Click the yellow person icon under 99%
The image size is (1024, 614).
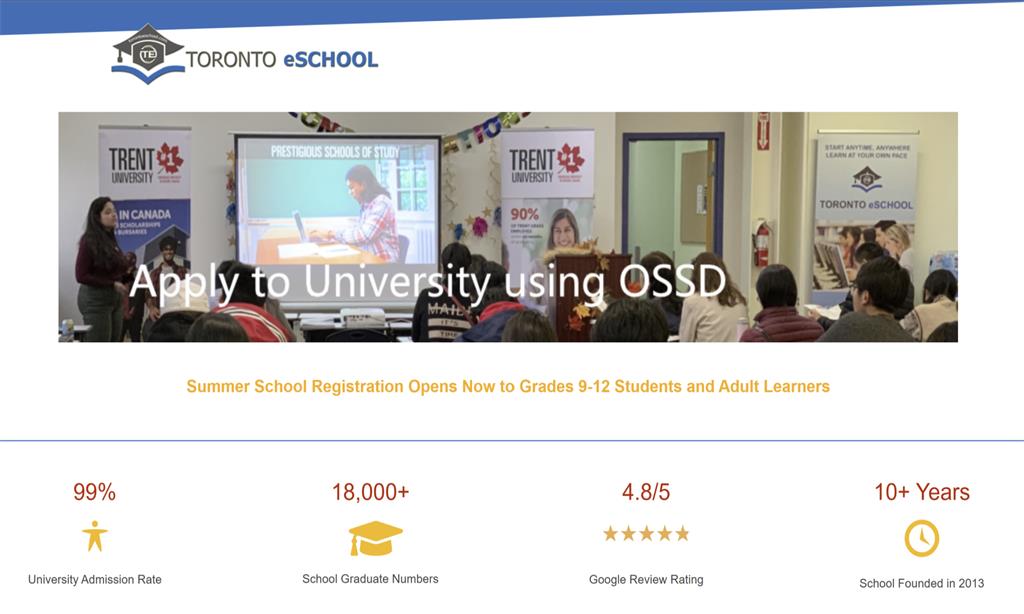pyautogui.click(x=95, y=537)
